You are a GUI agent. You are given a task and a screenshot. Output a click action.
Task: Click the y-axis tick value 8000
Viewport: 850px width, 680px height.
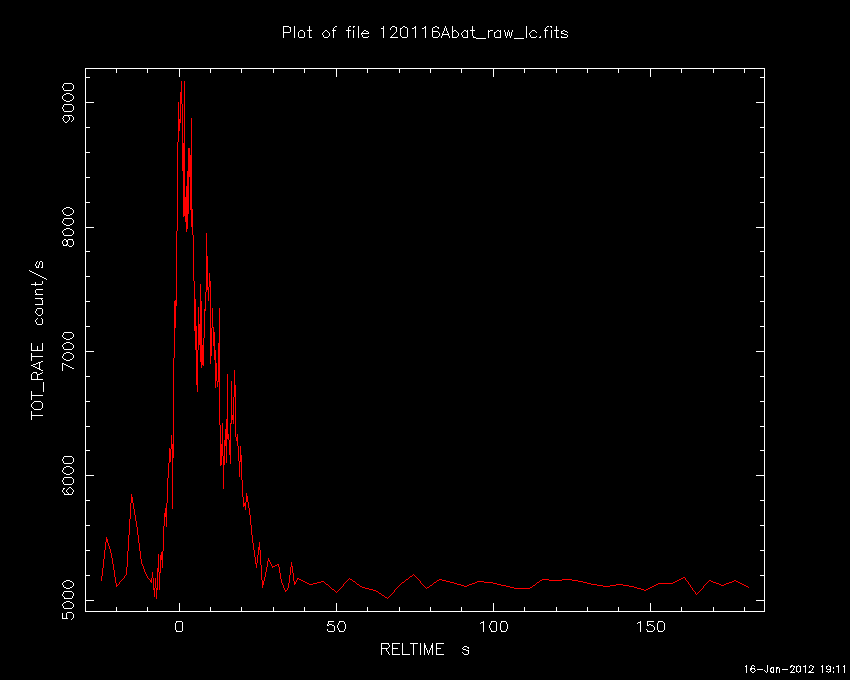click(x=69, y=227)
